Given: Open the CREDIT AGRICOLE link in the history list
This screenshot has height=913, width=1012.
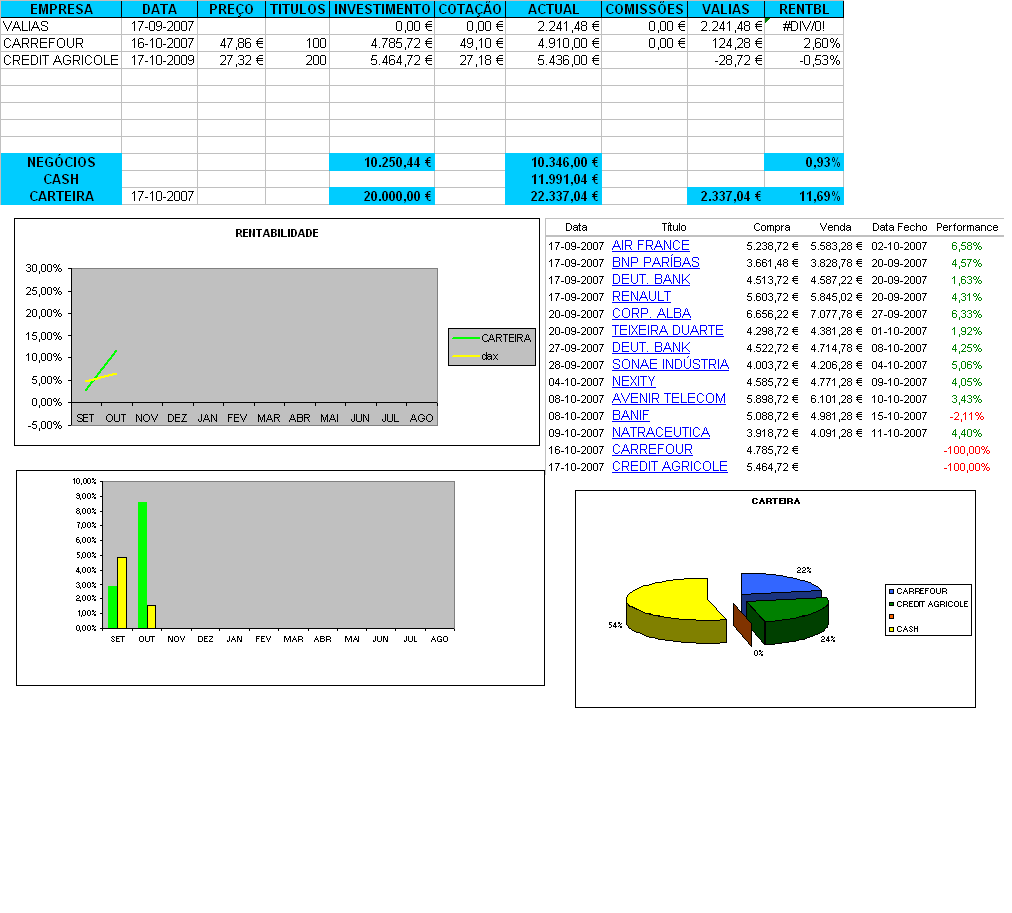Looking at the screenshot, I should click(x=670, y=467).
